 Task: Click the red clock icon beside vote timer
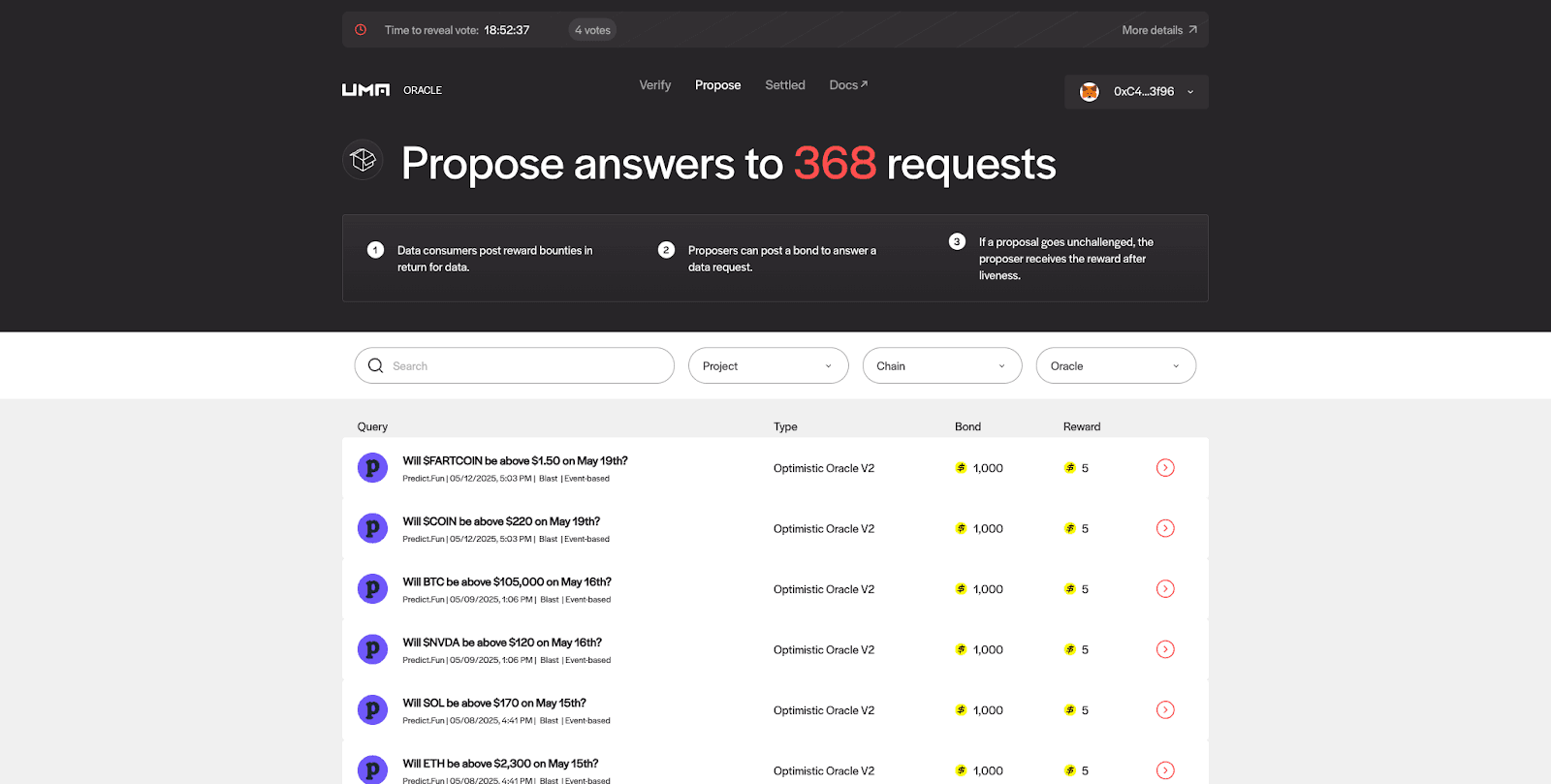[x=361, y=30]
